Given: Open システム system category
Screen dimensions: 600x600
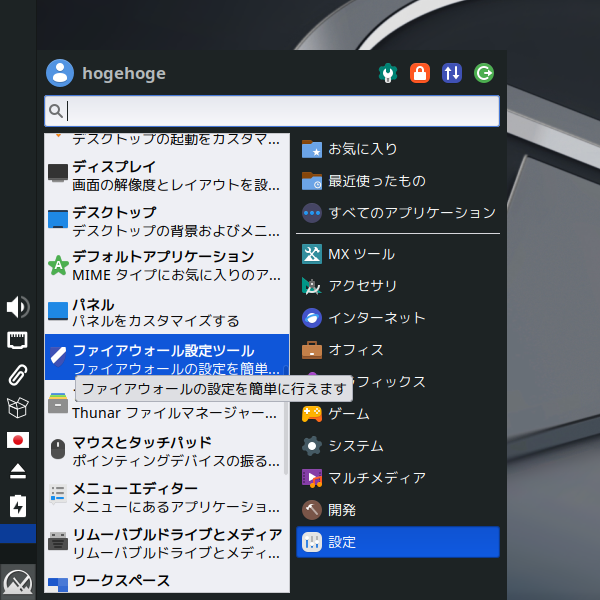Looking at the screenshot, I should (x=398, y=446).
